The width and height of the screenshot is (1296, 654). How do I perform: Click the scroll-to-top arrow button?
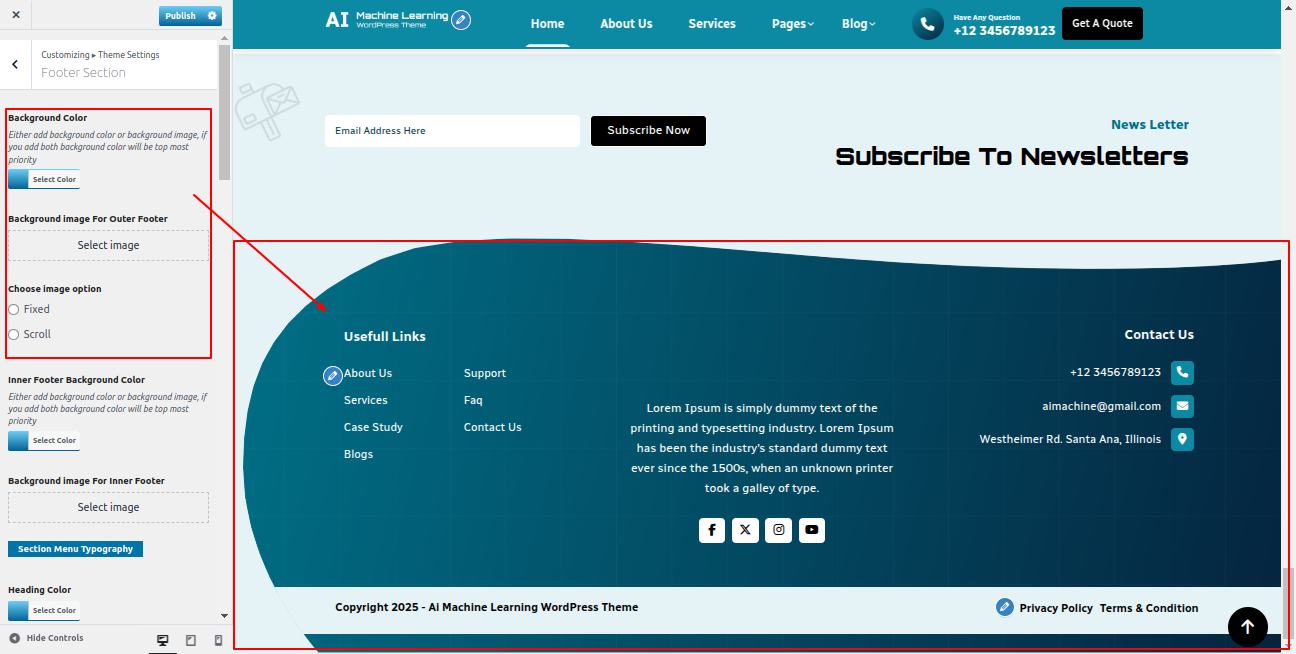[1247, 627]
